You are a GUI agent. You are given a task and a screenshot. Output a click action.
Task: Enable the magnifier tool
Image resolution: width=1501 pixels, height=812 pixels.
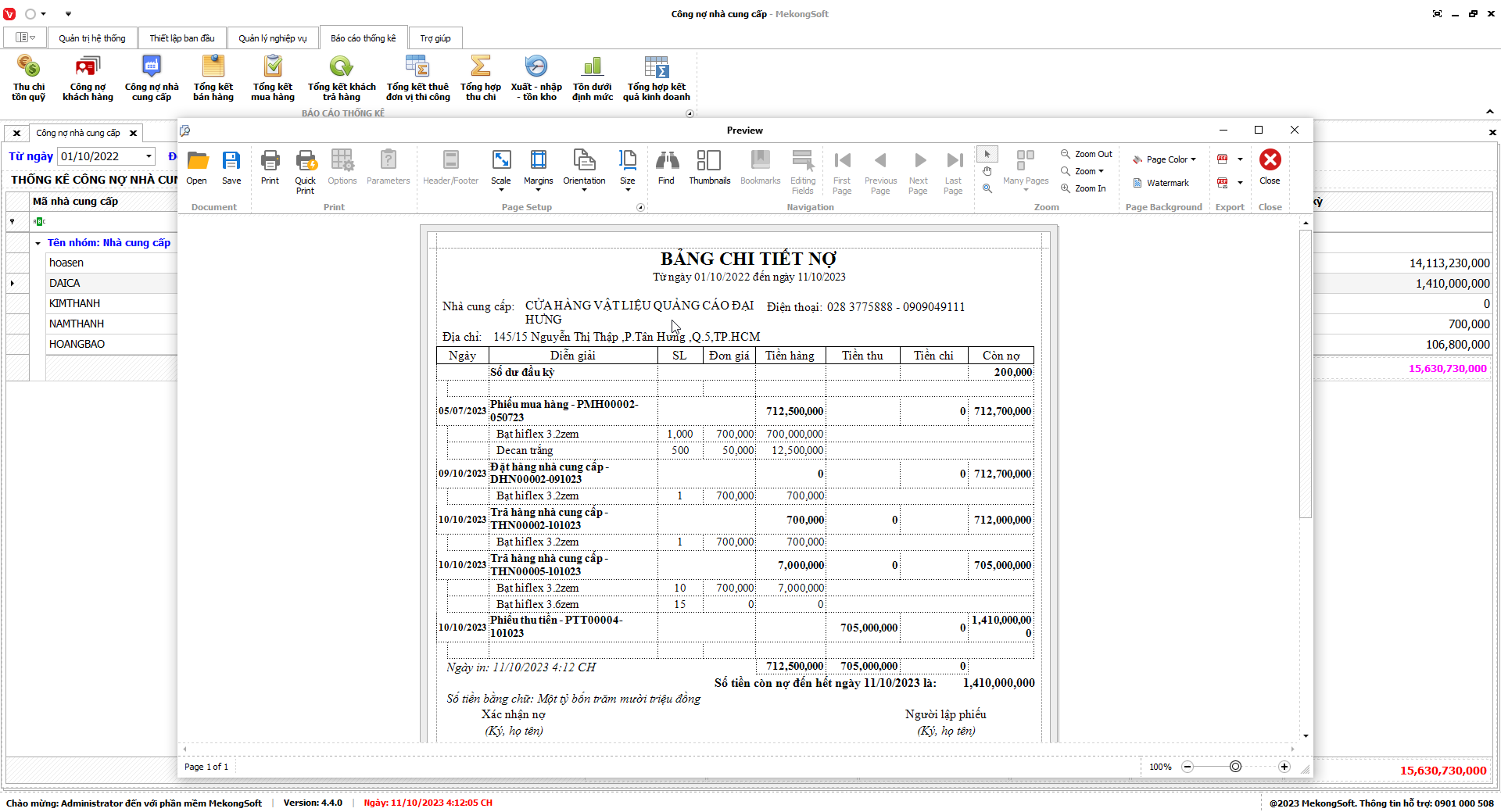click(x=987, y=188)
